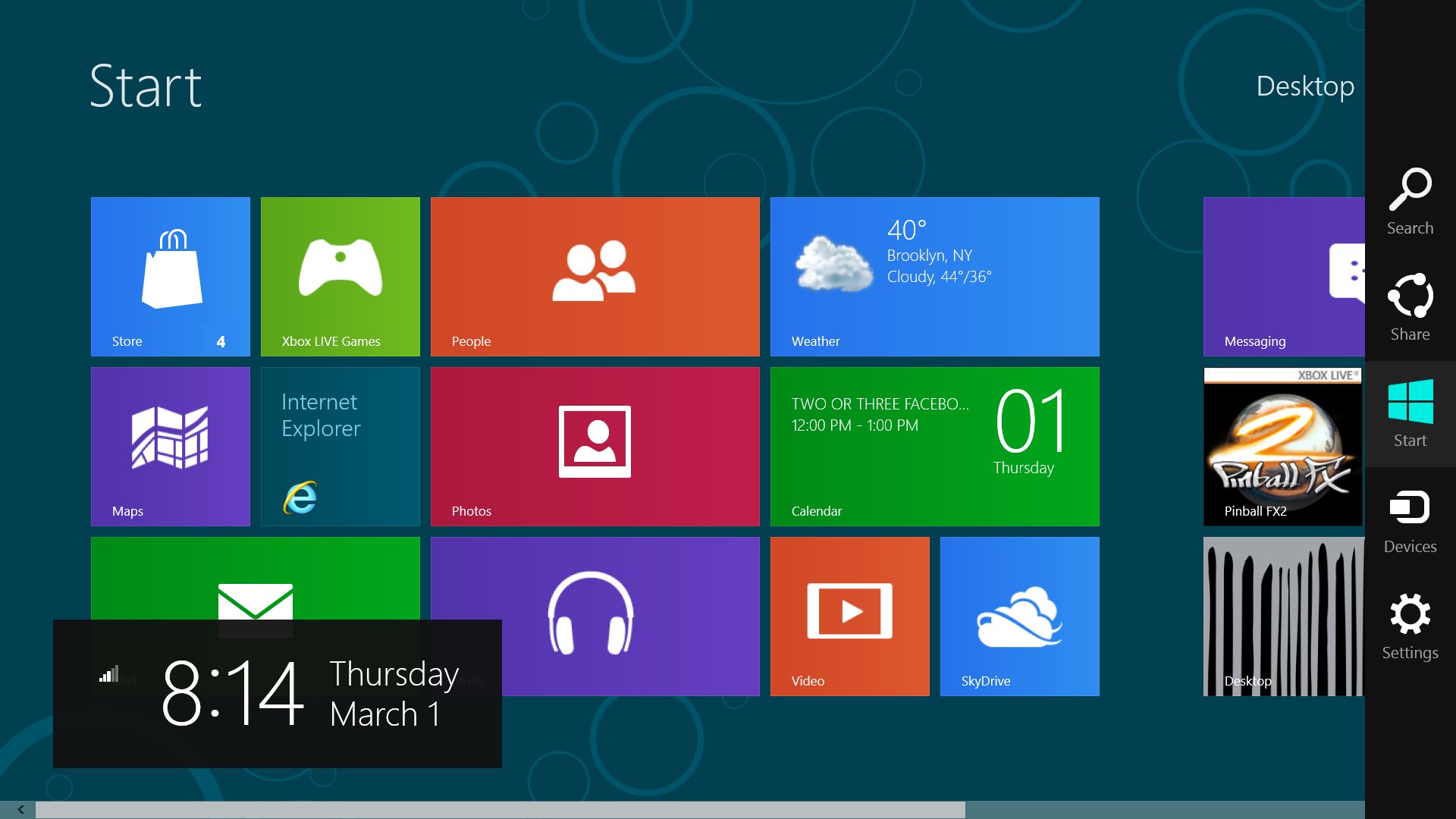This screenshot has width=1456, height=819.
Task: Open the Messaging tile
Action: pyautogui.click(x=1283, y=276)
